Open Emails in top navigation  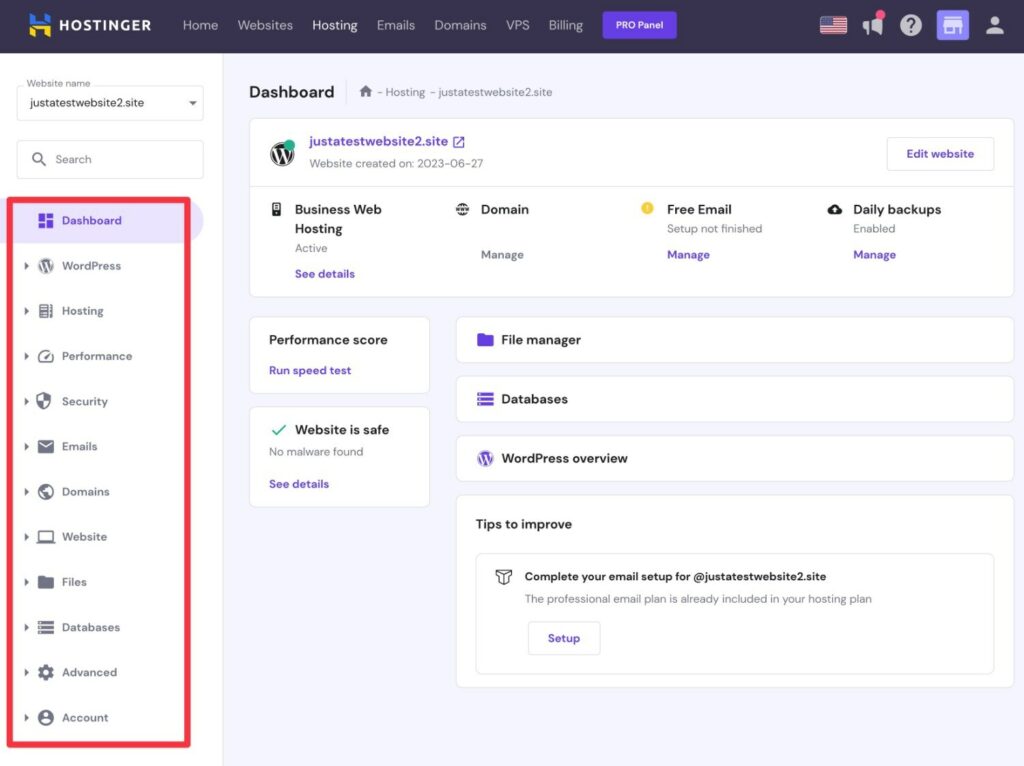[x=396, y=25]
